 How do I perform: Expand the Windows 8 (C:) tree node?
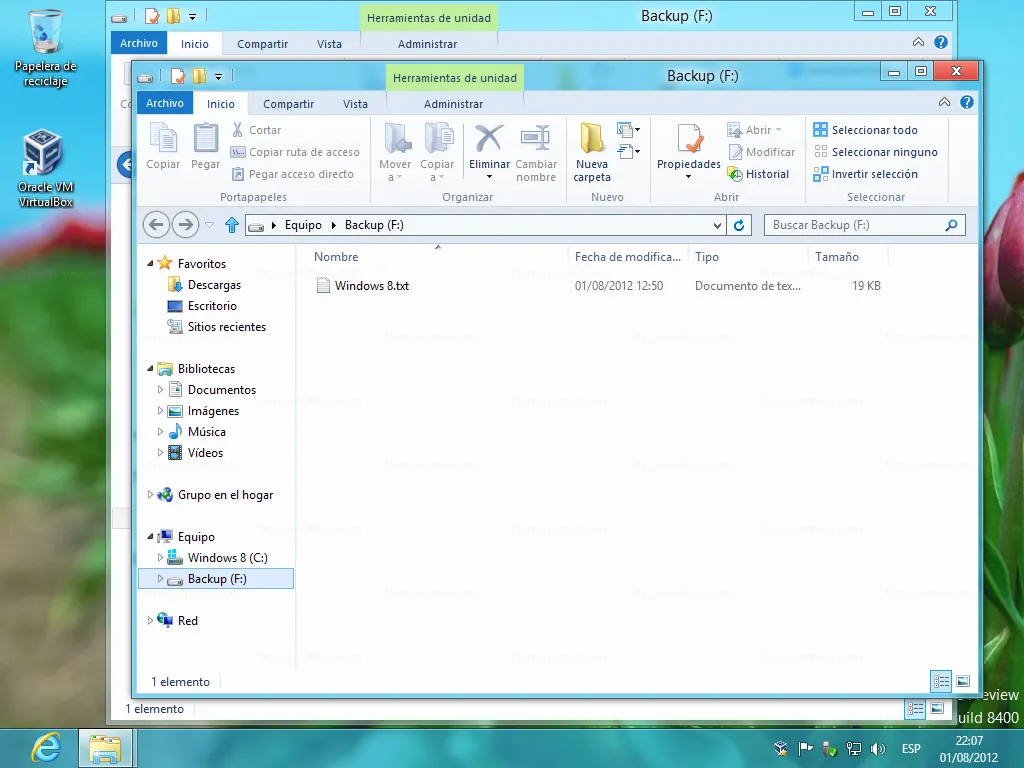coord(160,558)
